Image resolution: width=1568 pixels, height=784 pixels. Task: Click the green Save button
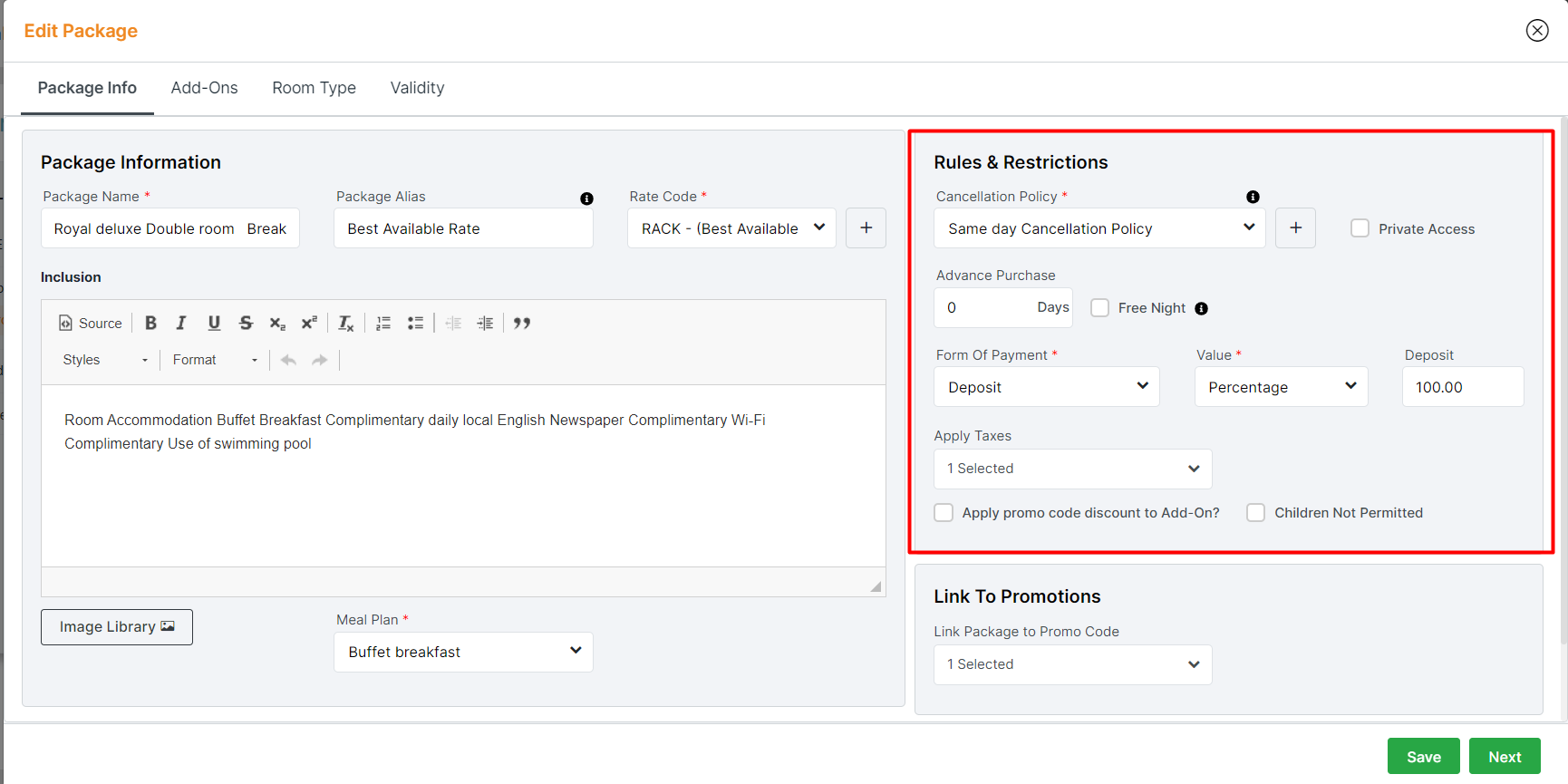[x=1423, y=757]
